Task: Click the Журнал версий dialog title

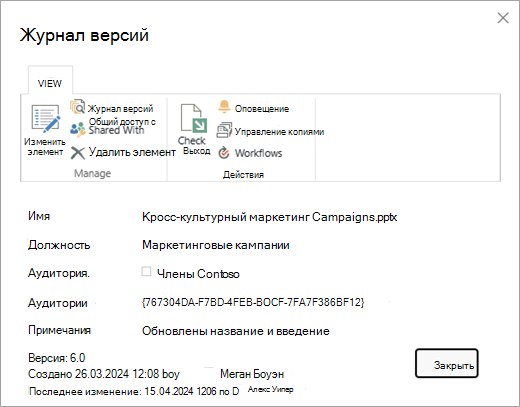Action: pos(84,35)
